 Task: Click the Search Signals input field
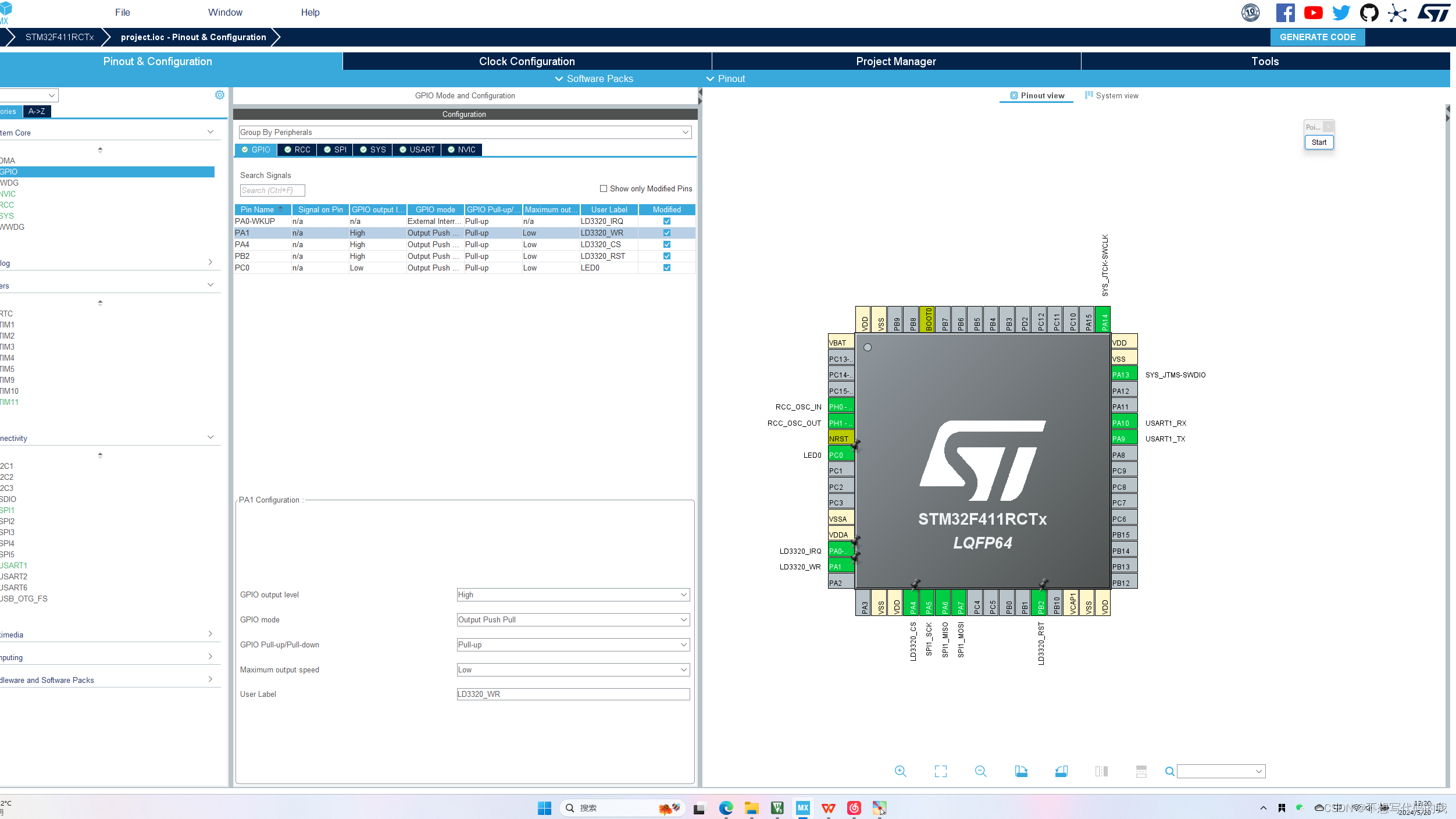pyautogui.click(x=272, y=190)
